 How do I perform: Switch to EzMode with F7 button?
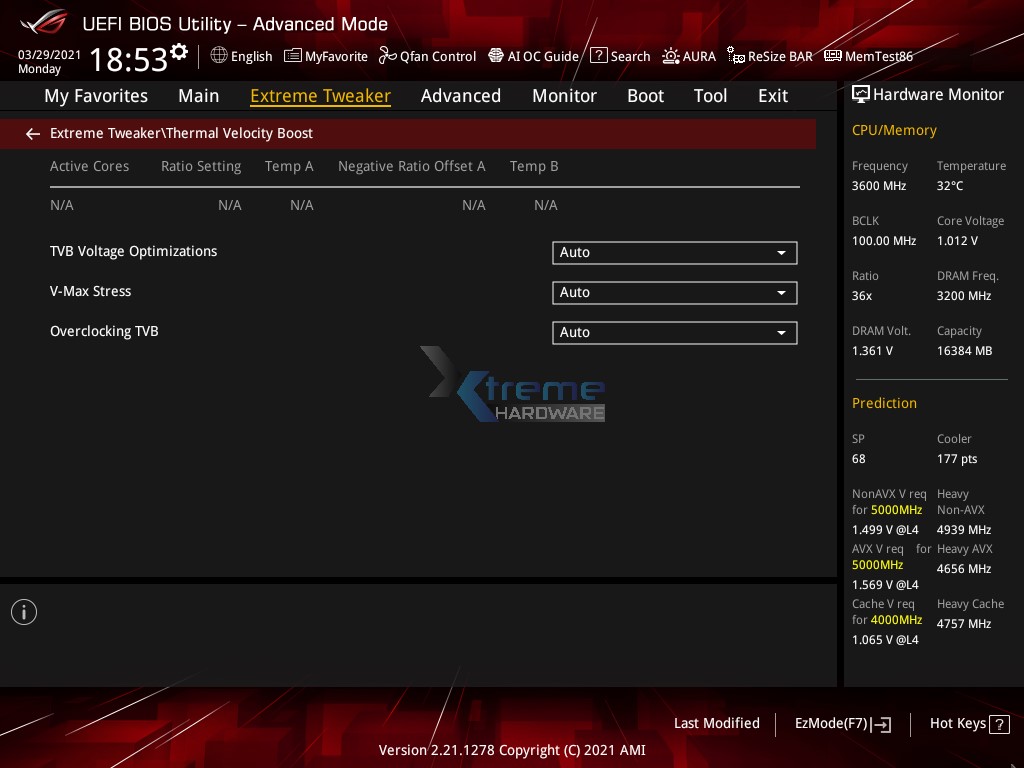pos(842,723)
